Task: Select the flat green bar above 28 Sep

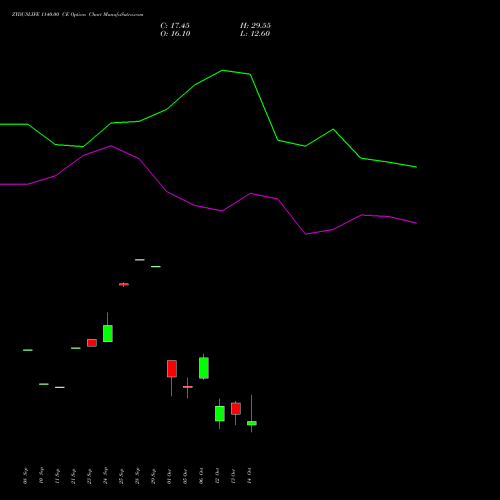Action: (x=140, y=260)
